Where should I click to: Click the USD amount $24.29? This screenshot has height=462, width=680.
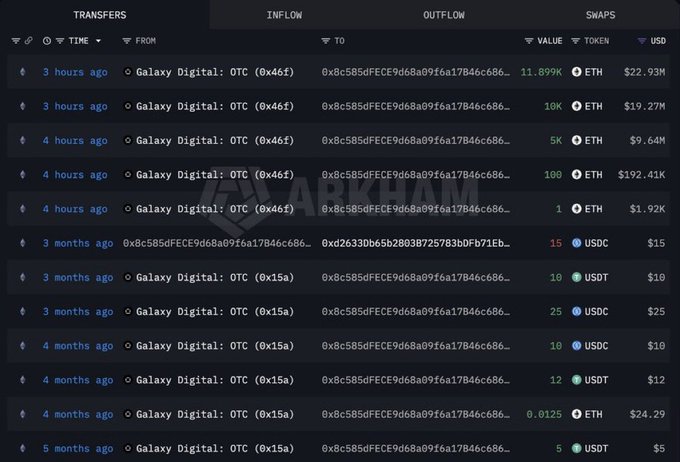pyautogui.click(x=647, y=414)
